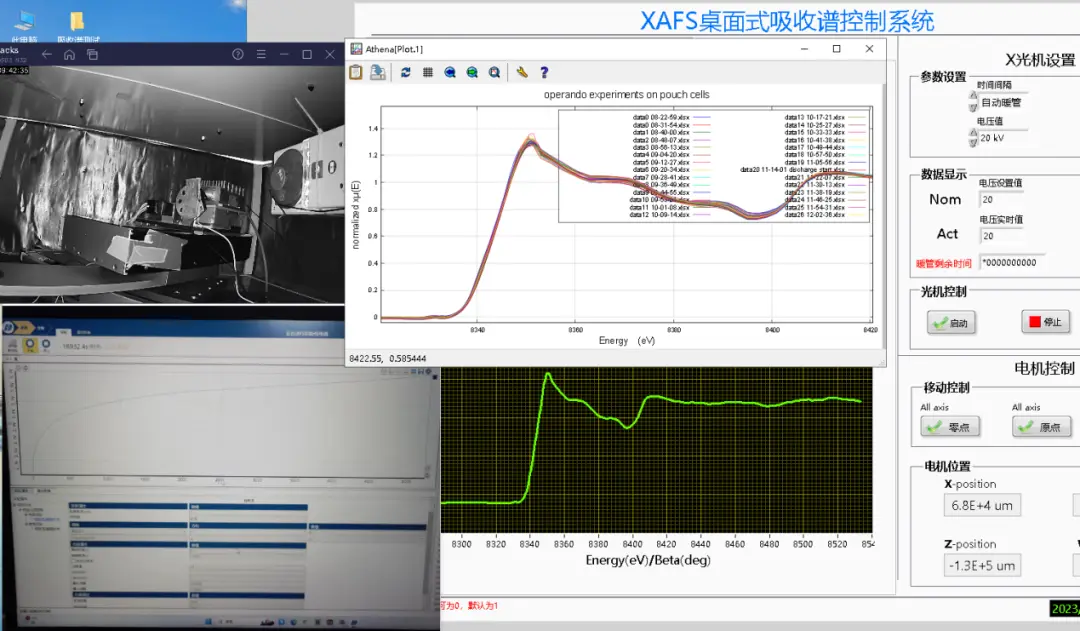
Task: Open help via the question mark icon
Action: pos(544,72)
